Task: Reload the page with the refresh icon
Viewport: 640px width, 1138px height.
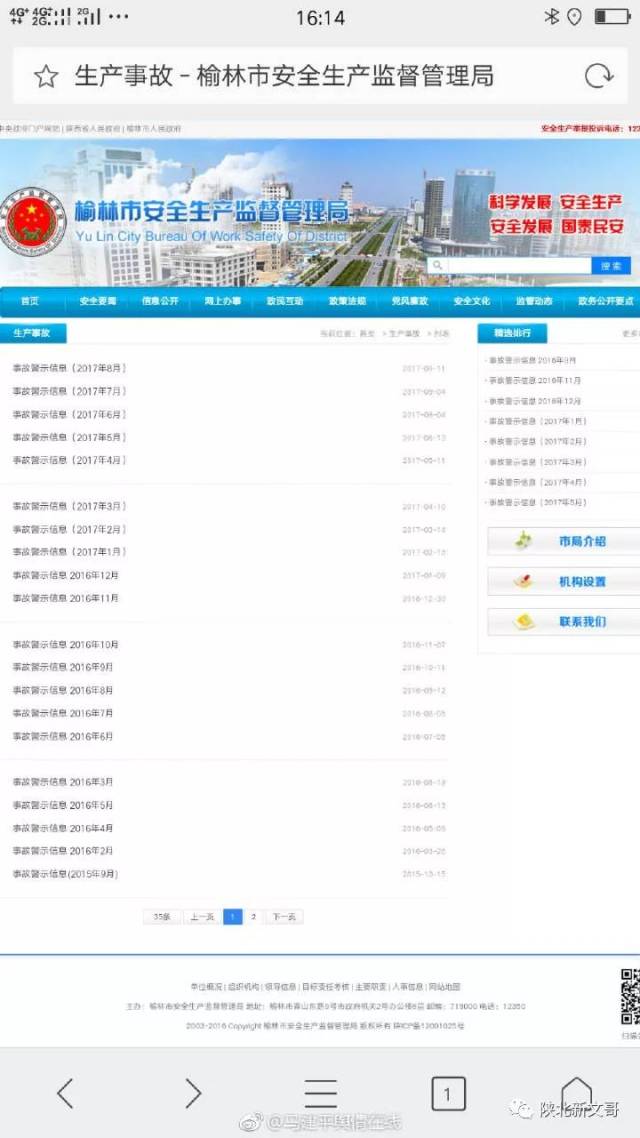Action: tap(599, 76)
